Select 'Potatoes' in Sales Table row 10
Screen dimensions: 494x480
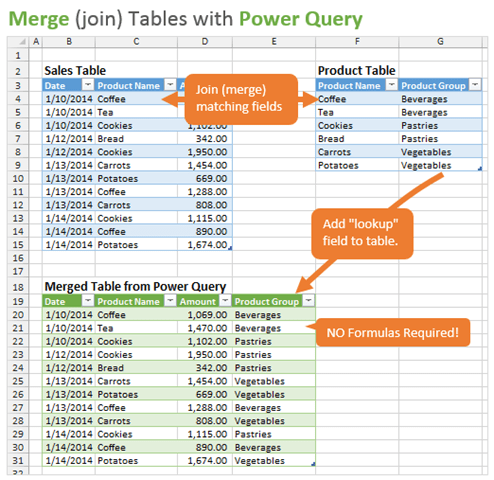[x=136, y=179]
